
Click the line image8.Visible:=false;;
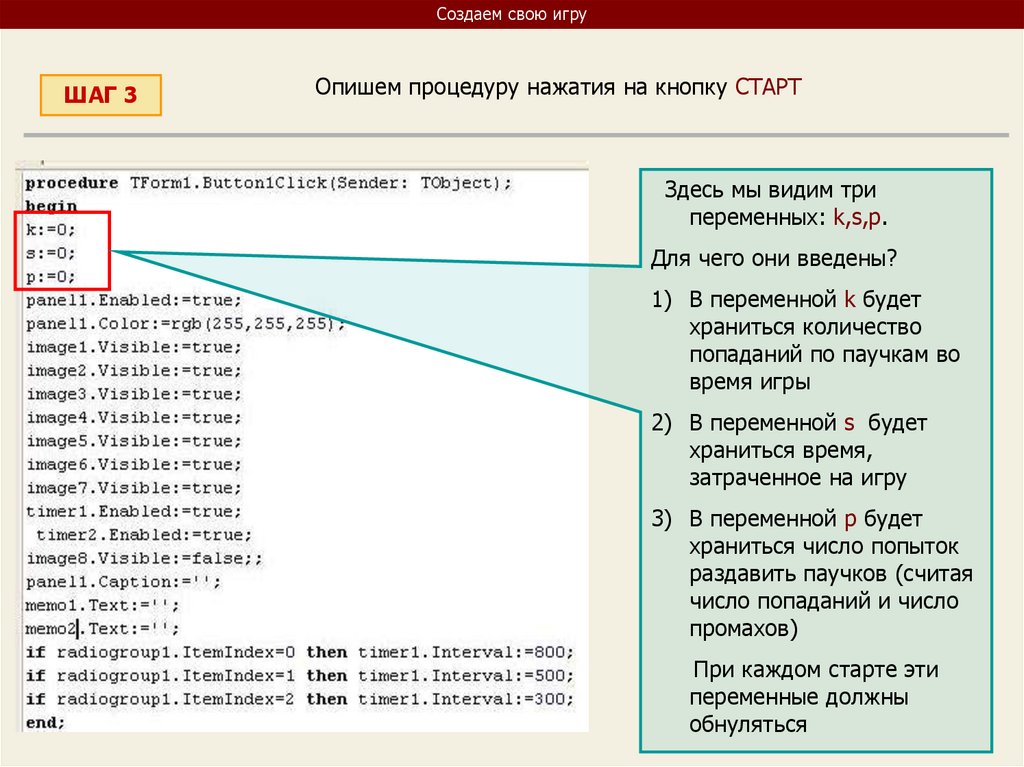coord(144,558)
